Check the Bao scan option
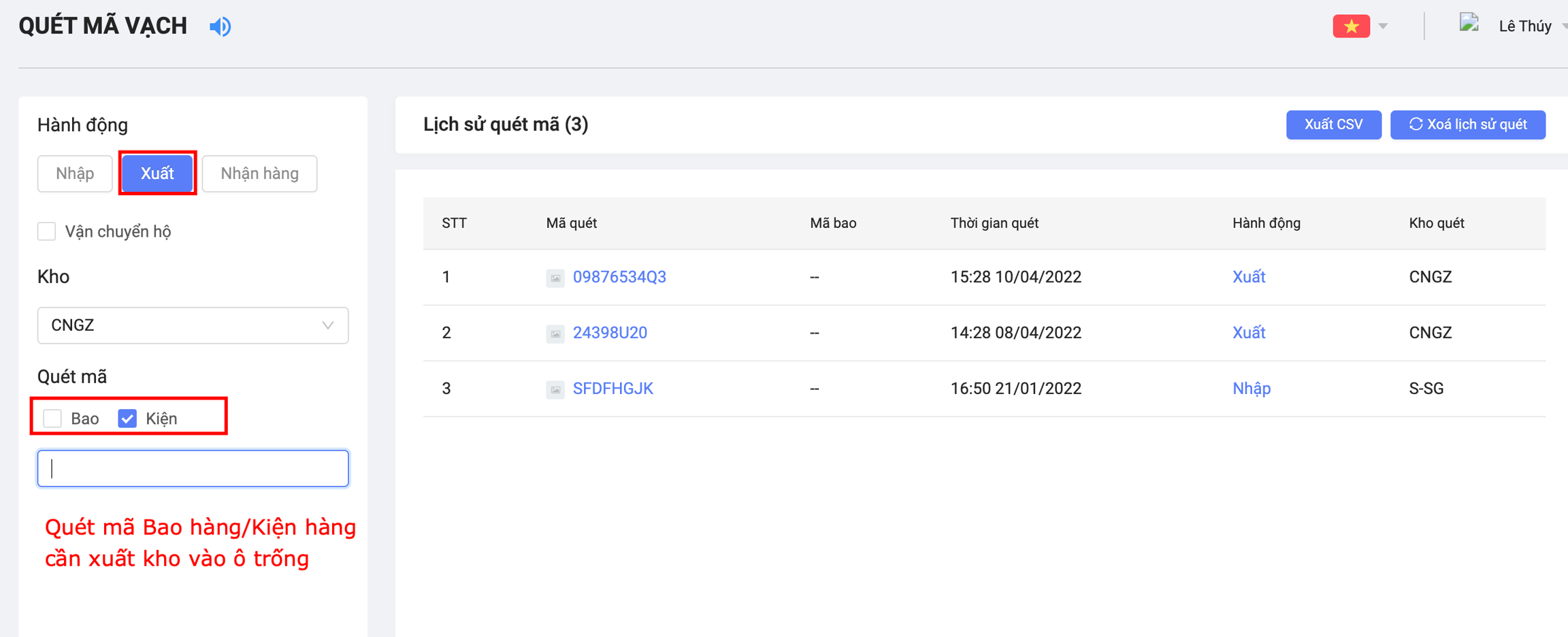This screenshot has width=1568, height=637. pos(53,419)
